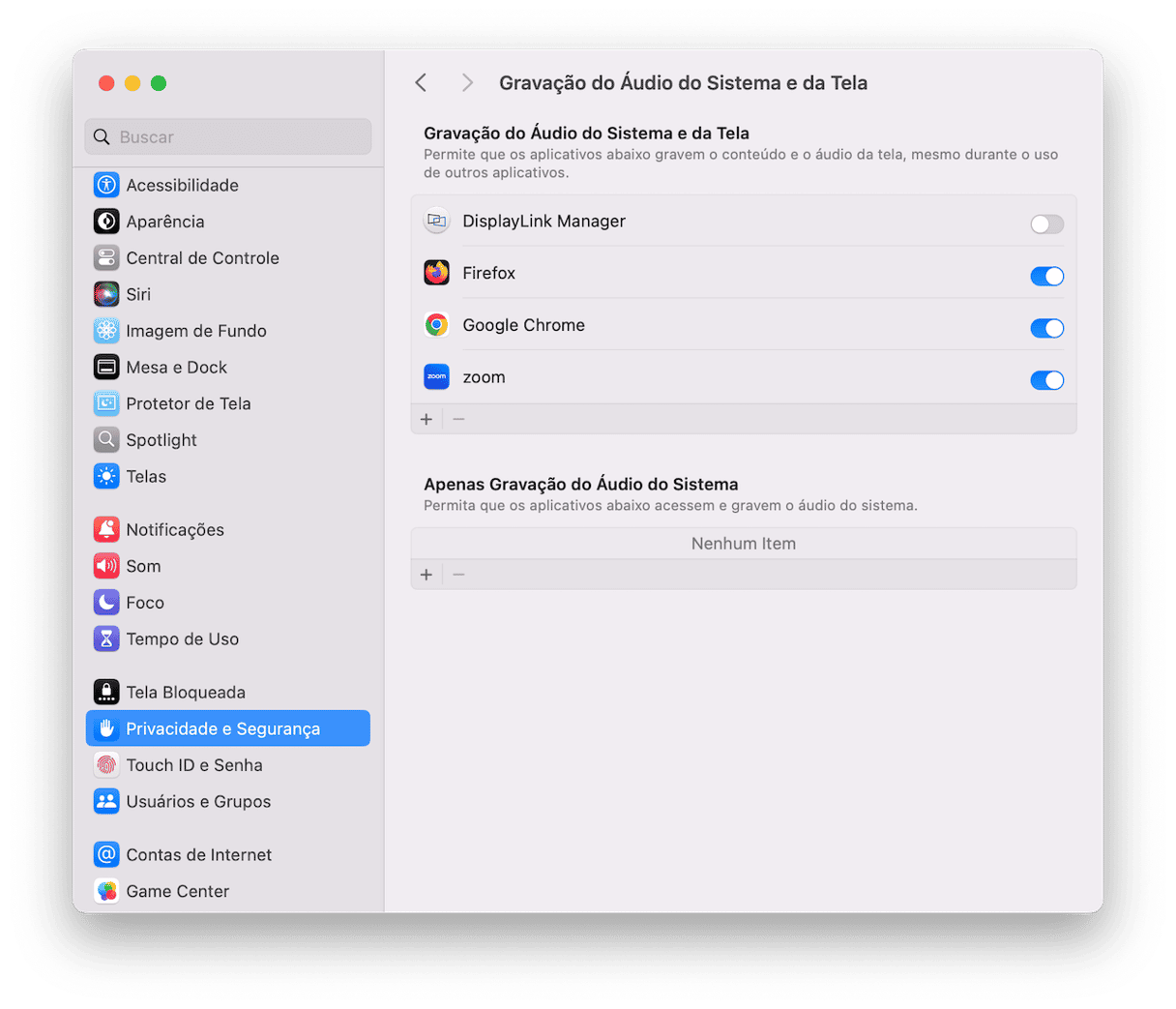
Task: Turn off Google Chrome recording toggle
Action: [x=1046, y=329]
